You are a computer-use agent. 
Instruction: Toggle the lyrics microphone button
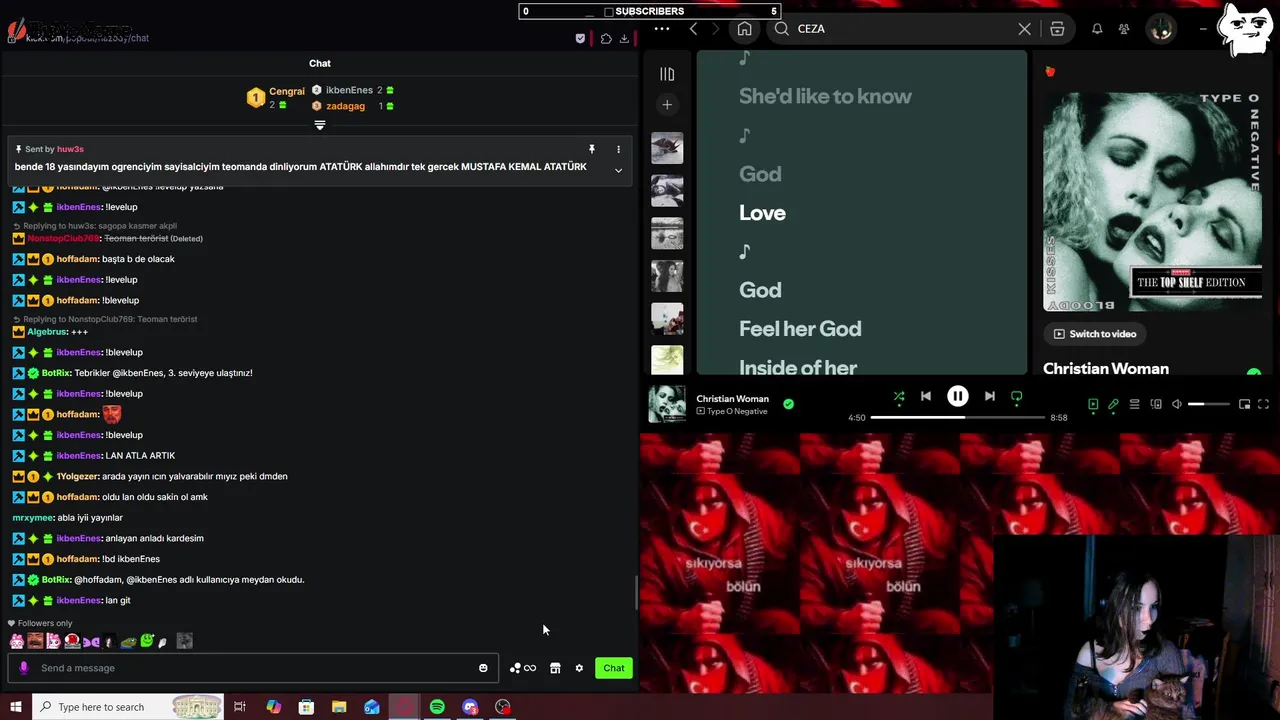[x=1113, y=404]
